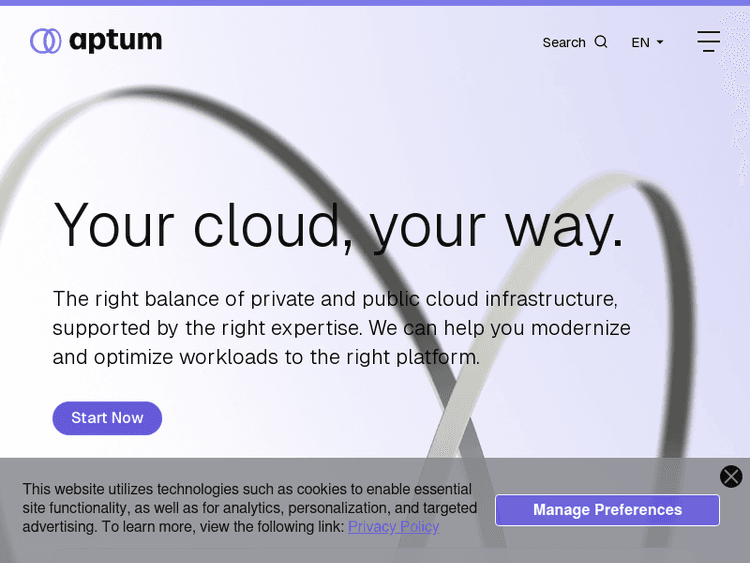Close the cookie banner with the X icon

point(731,476)
